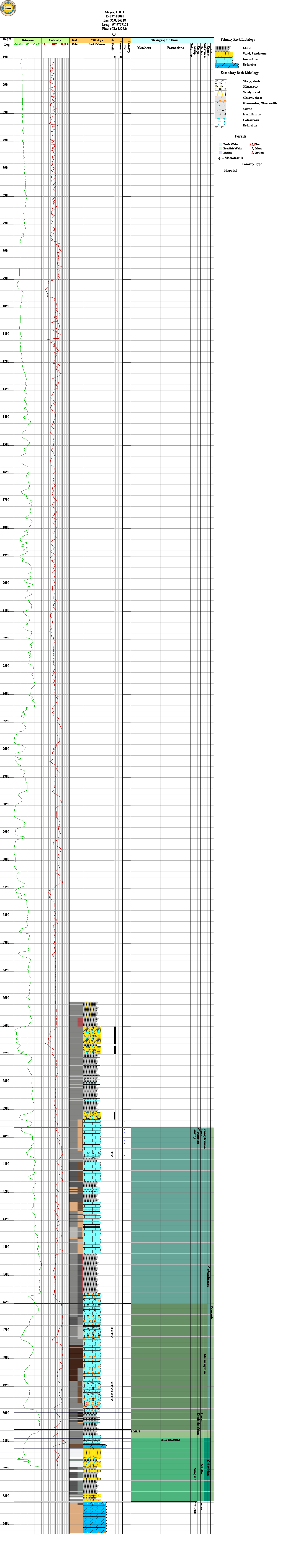The image size is (283, 1568).
Task: Click the 'Members' column label
Action: click(144, 48)
